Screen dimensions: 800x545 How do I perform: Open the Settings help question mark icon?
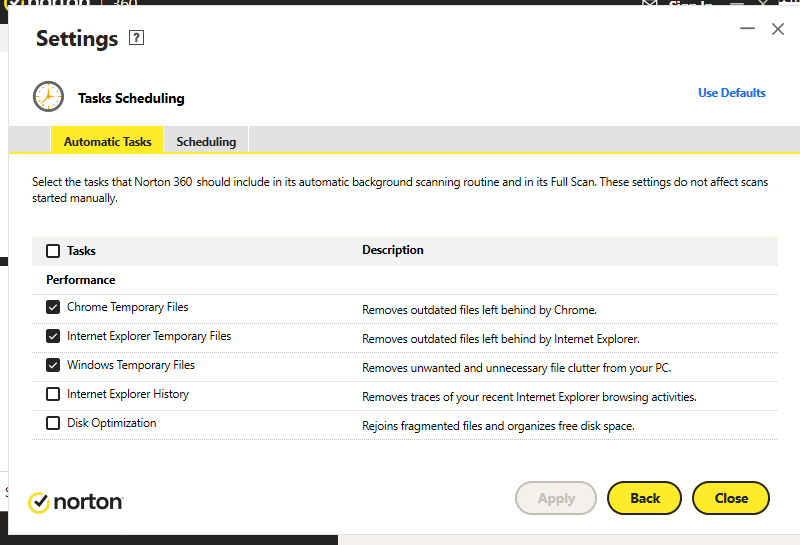pos(136,38)
